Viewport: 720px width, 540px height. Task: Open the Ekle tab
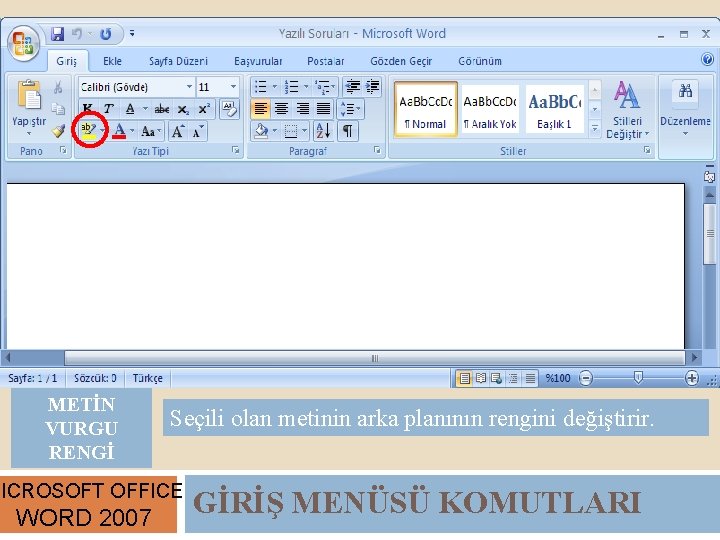coord(112,61)
